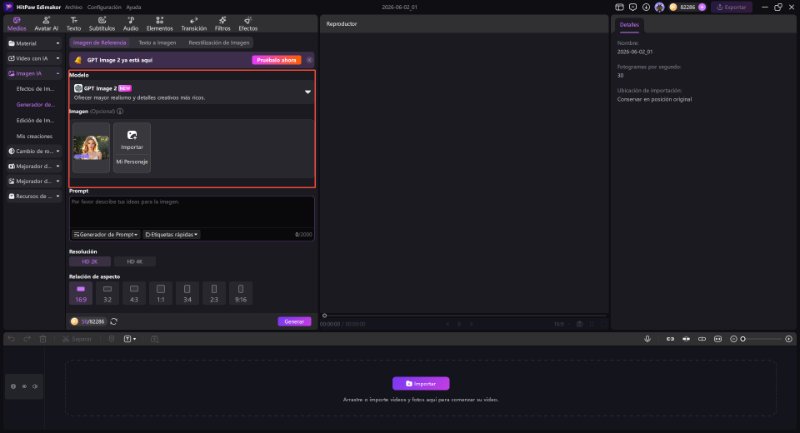The height and width of the screenshot is (433, 800).
Task: Choose the 4:3 aspect ratio
Action: point(134,293)
